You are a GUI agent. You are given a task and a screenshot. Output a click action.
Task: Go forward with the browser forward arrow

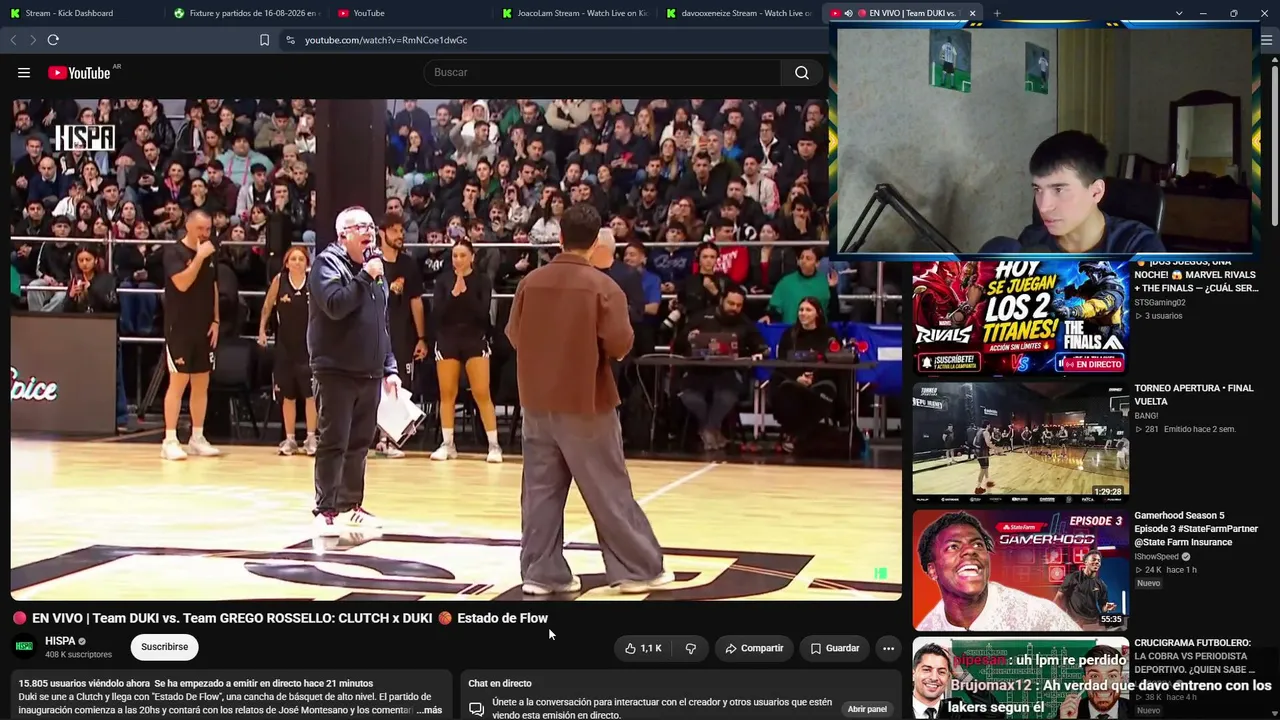32,40
